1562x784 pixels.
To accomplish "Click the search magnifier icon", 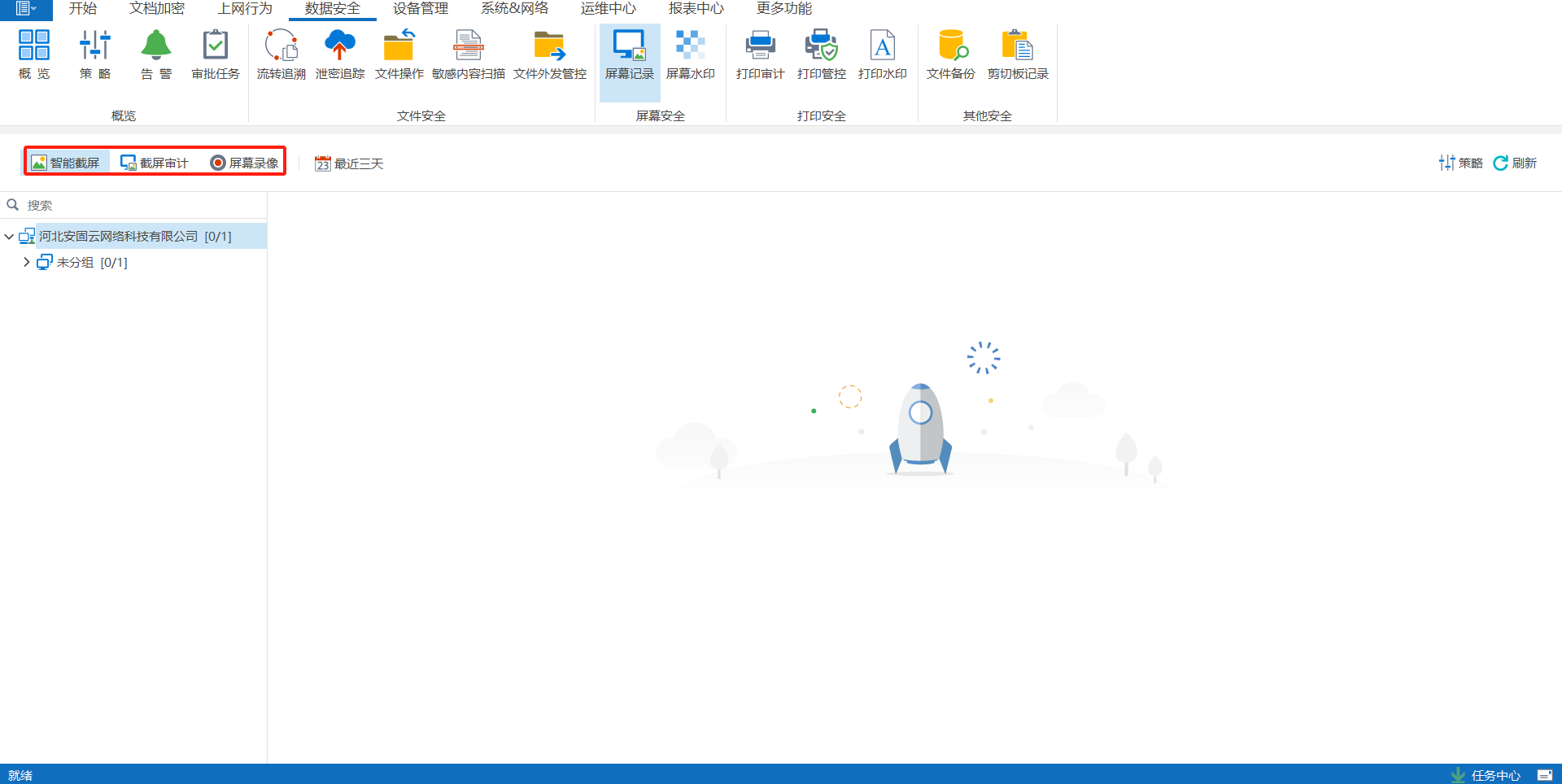I will point(13,205).
